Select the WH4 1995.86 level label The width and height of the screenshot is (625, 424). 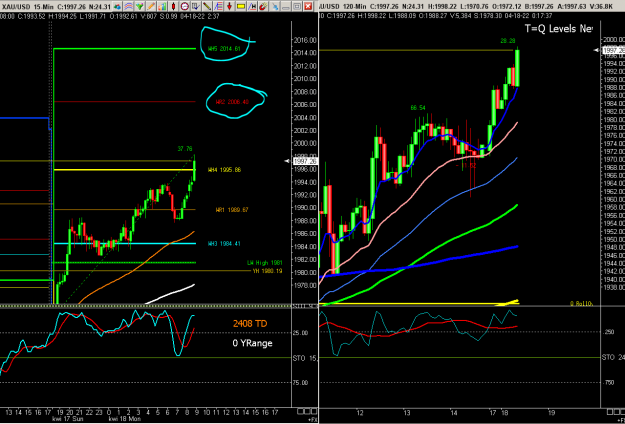224,170
